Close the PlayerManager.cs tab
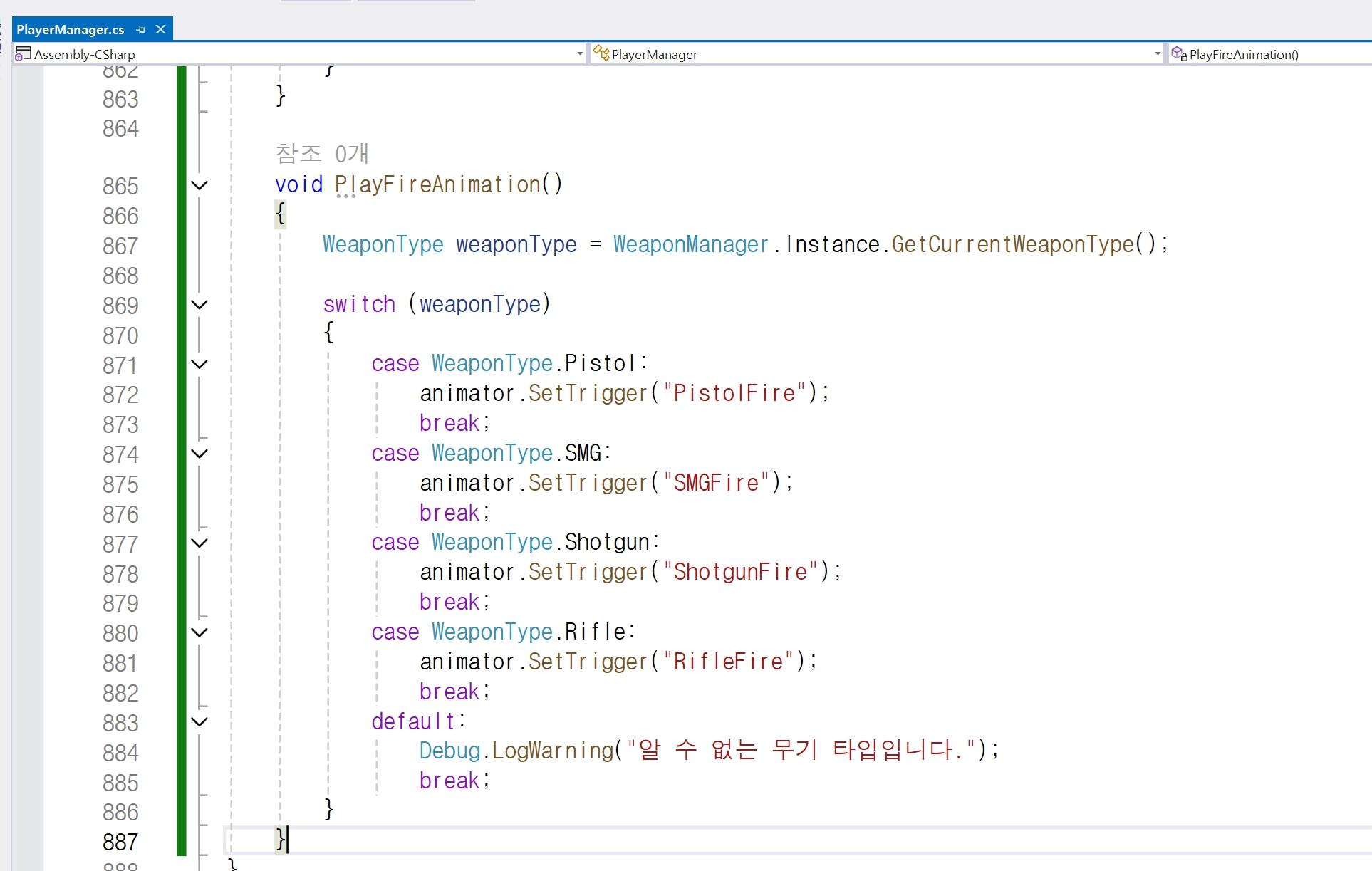The height and width of the screenshot is (871, 1372). [x=161, y=29]
